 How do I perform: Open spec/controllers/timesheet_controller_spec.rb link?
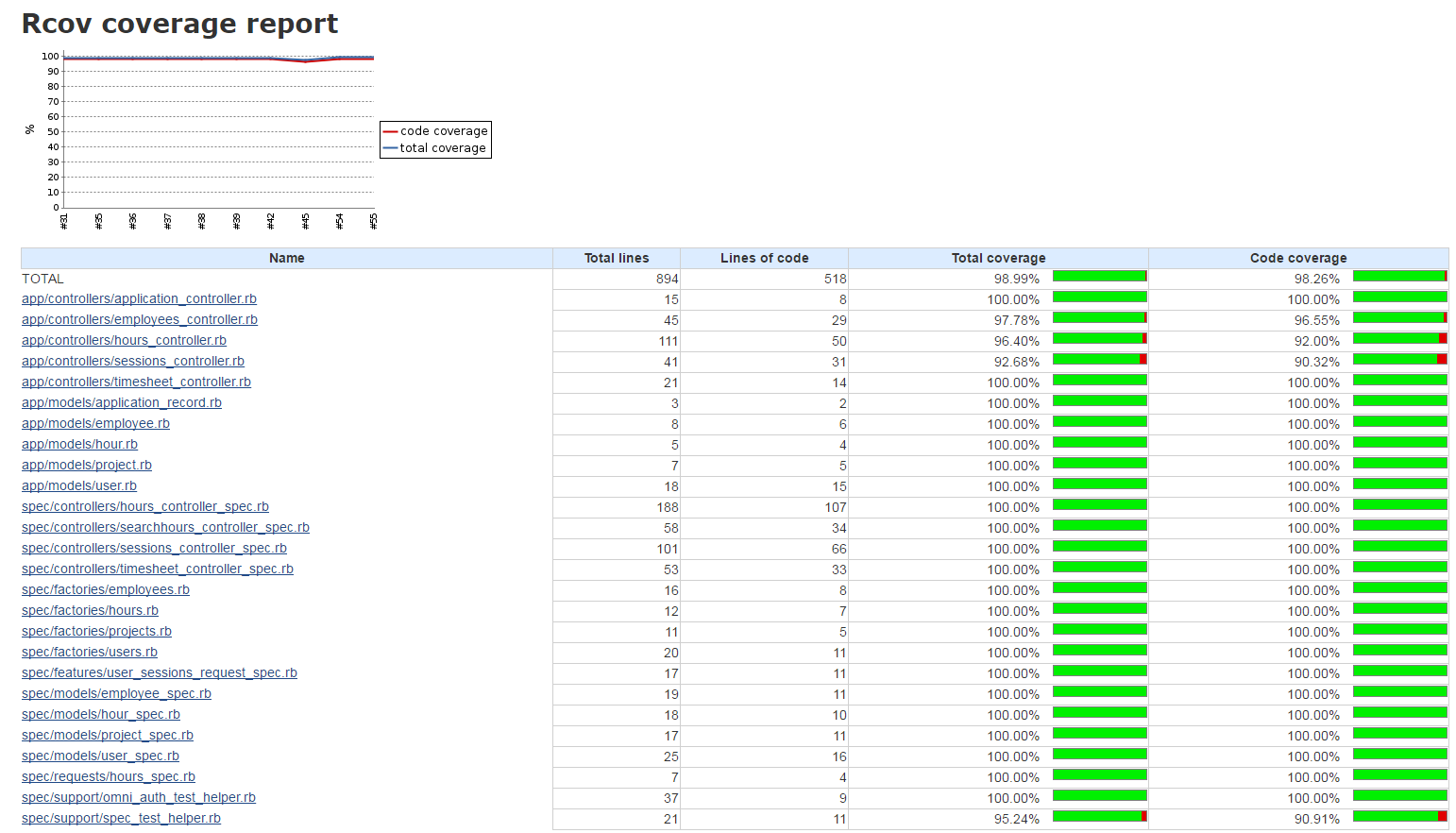[x=158, y=569]
